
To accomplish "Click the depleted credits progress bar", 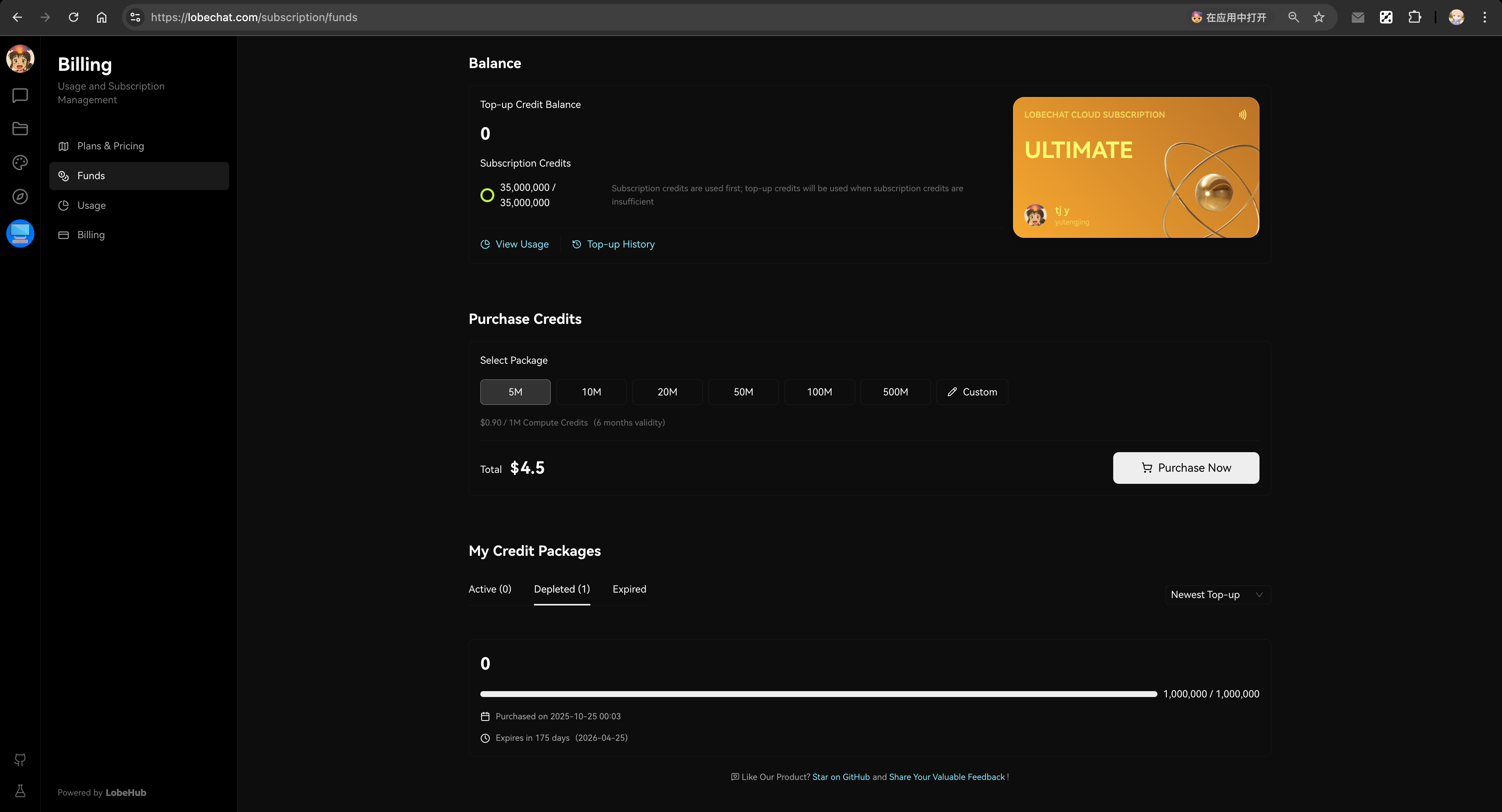I will tap(818, 693).
